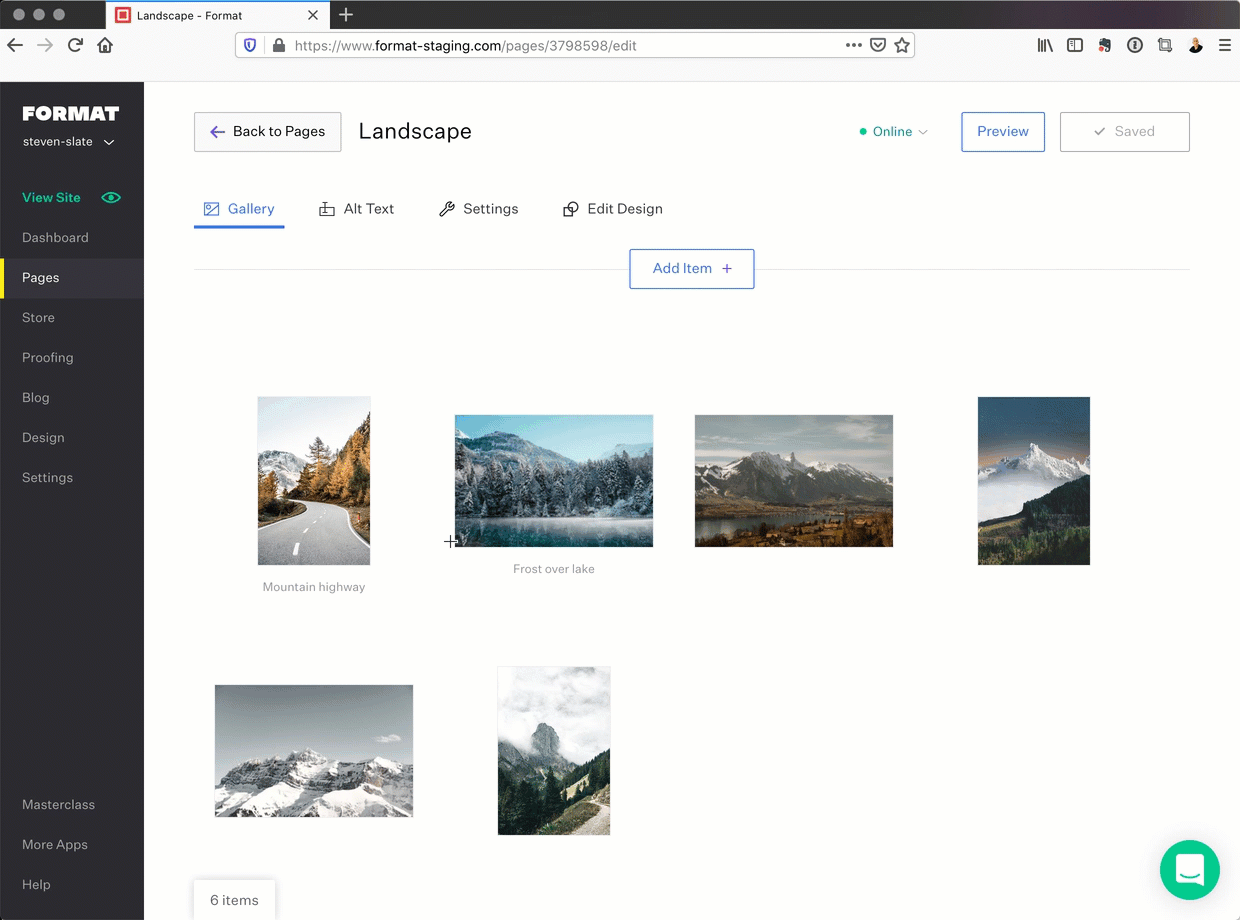Select the Frost over lake thumbnail
The width and height of the screenshot is (1240, 920).
tap(554, 481)
